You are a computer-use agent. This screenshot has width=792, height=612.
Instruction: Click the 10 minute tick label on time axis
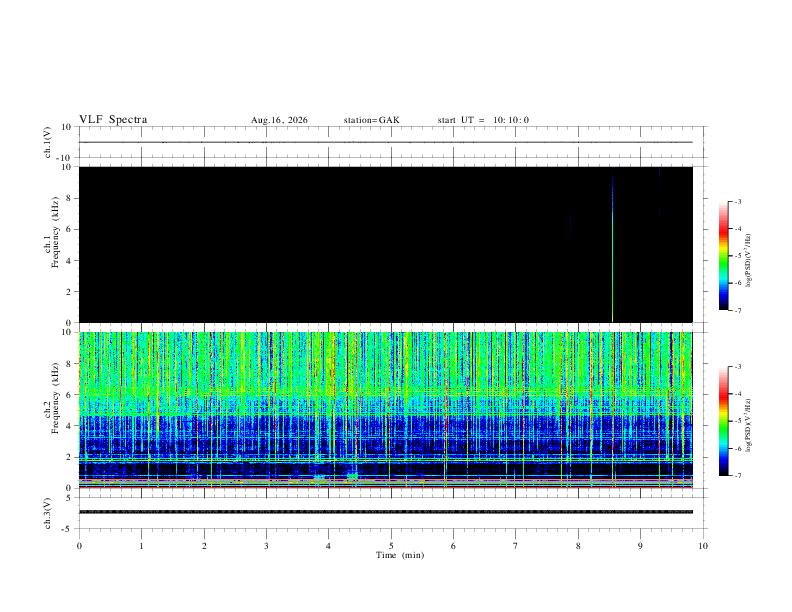pos(703,546)
